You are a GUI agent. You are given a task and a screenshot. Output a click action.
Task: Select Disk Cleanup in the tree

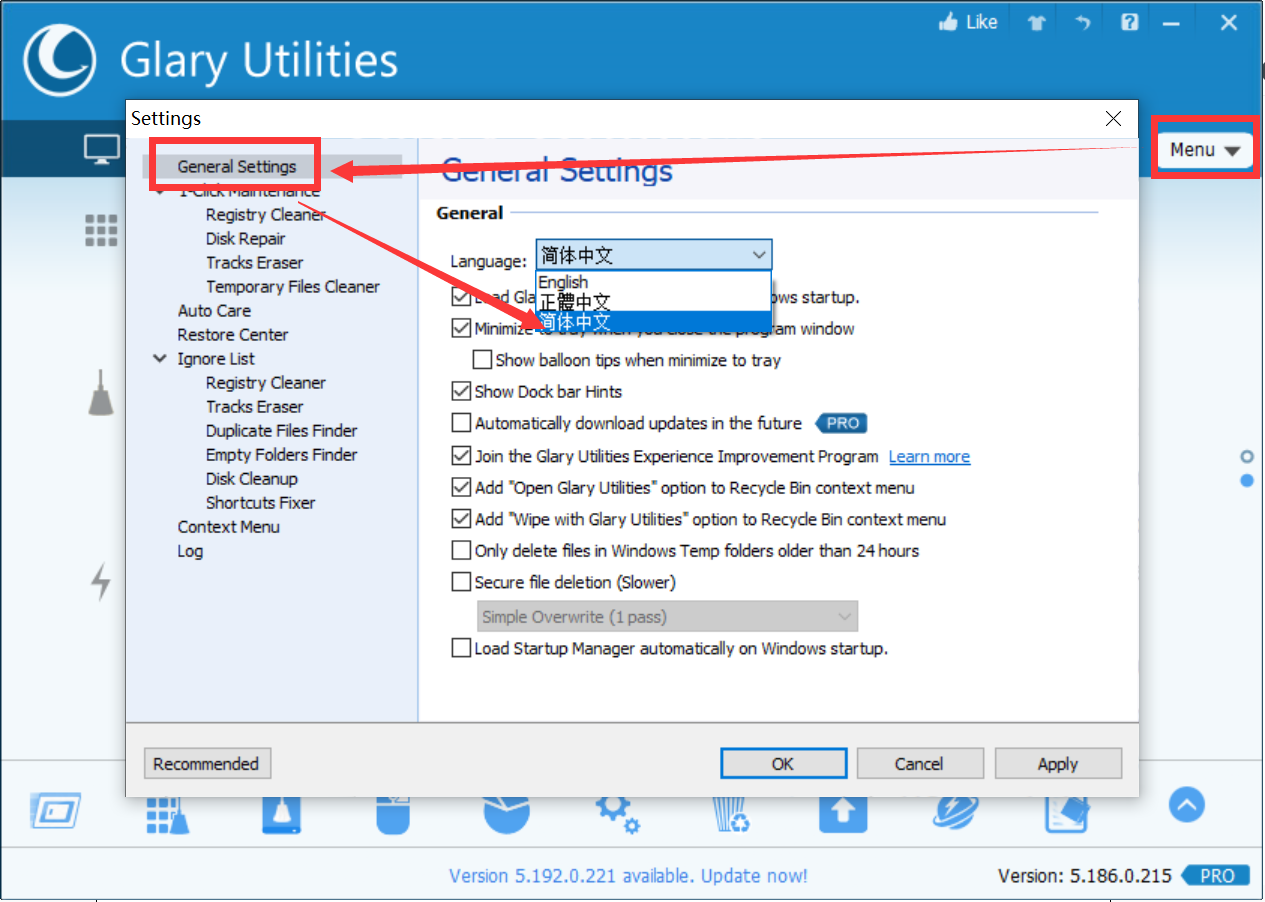(x=252, y=478)
